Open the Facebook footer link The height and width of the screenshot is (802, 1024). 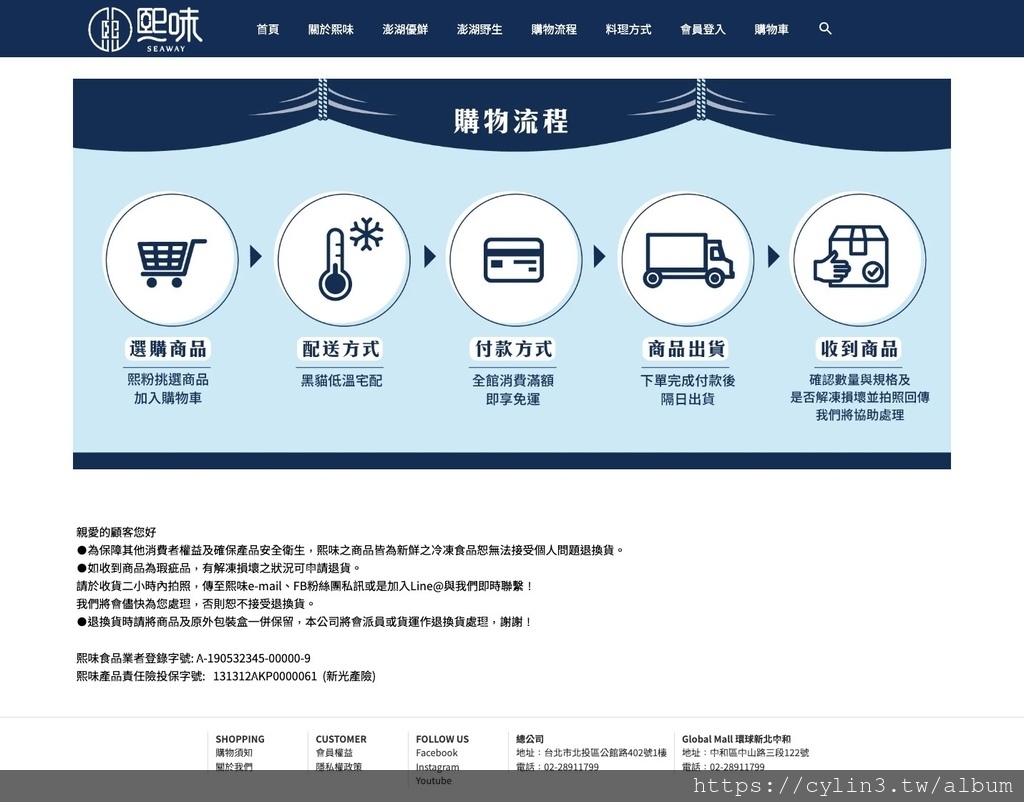[437, 753]
